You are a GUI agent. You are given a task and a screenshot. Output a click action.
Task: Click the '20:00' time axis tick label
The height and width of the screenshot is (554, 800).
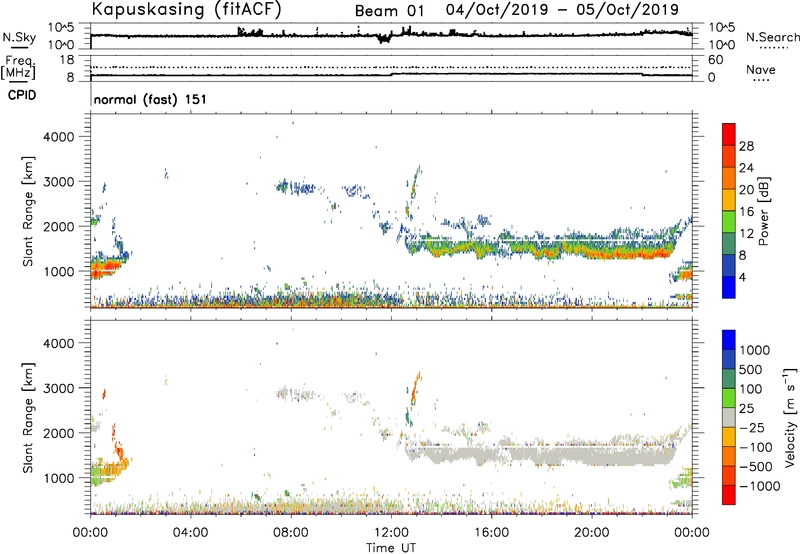[x=591, y=533]
